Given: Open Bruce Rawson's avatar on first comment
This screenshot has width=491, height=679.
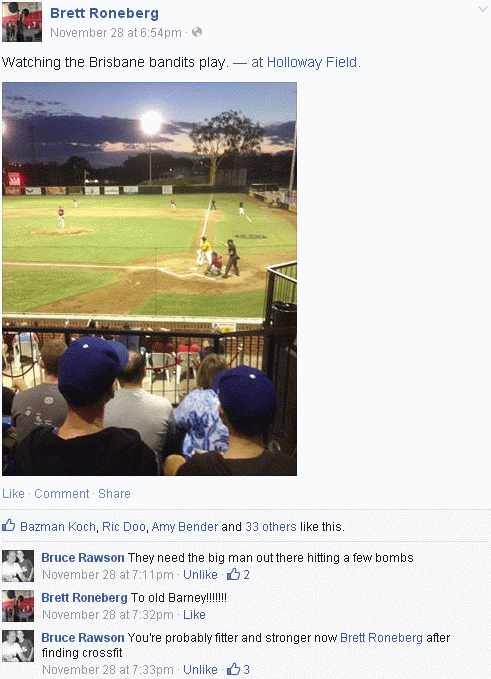Looking at the screenshot, I should coord(18,566).
